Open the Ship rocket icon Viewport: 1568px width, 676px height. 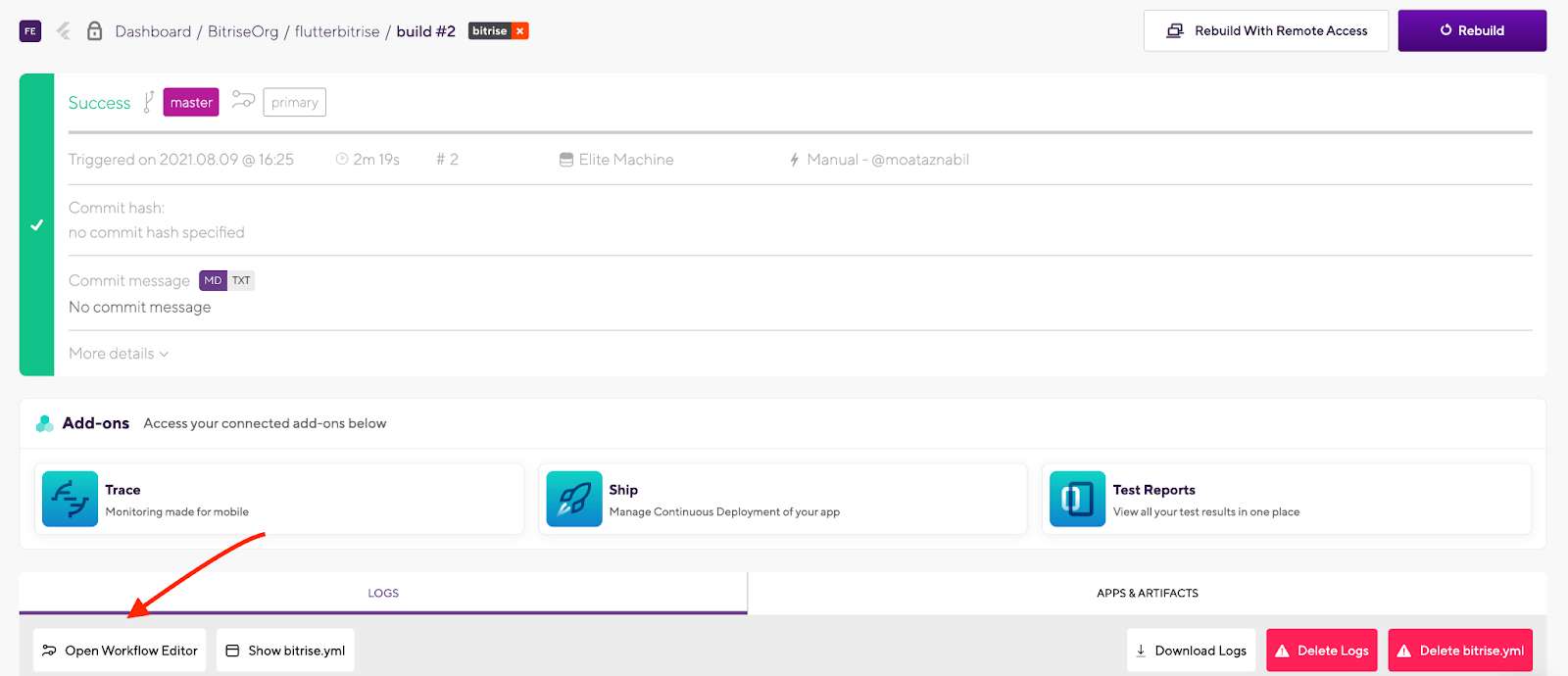pos(574,499)
